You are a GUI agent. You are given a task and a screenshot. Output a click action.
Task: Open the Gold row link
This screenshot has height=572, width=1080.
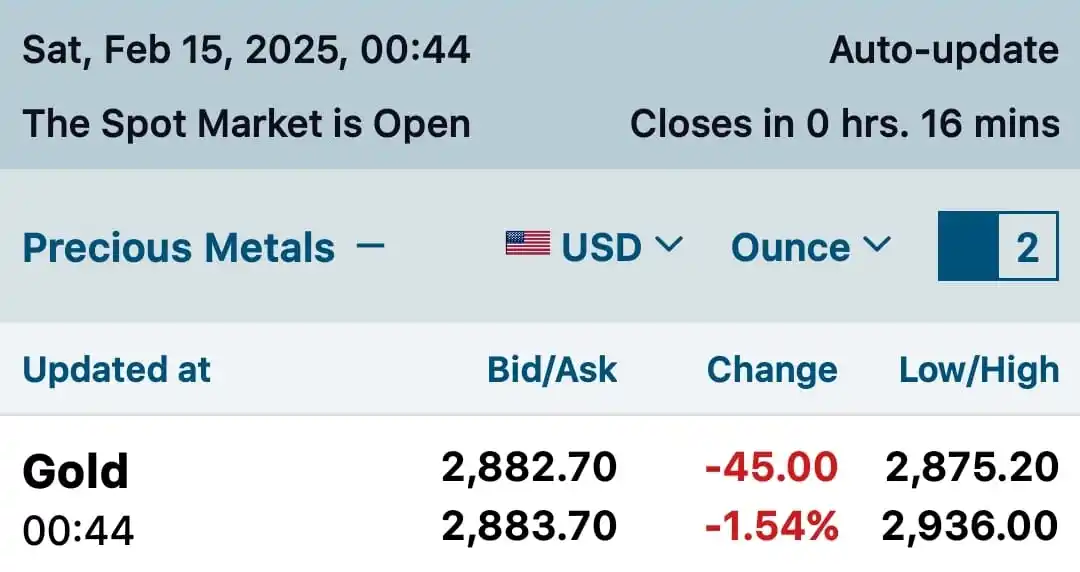[76, 471]
